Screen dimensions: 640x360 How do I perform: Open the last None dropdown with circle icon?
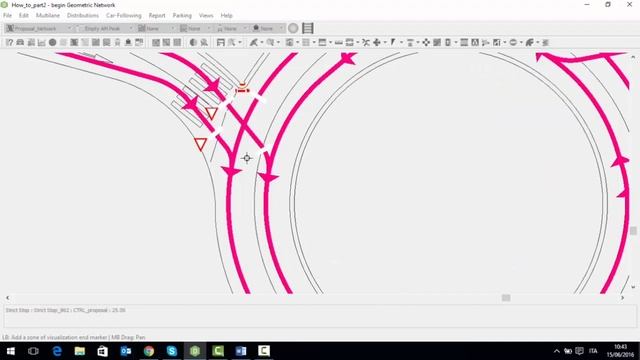pos(268,28)
